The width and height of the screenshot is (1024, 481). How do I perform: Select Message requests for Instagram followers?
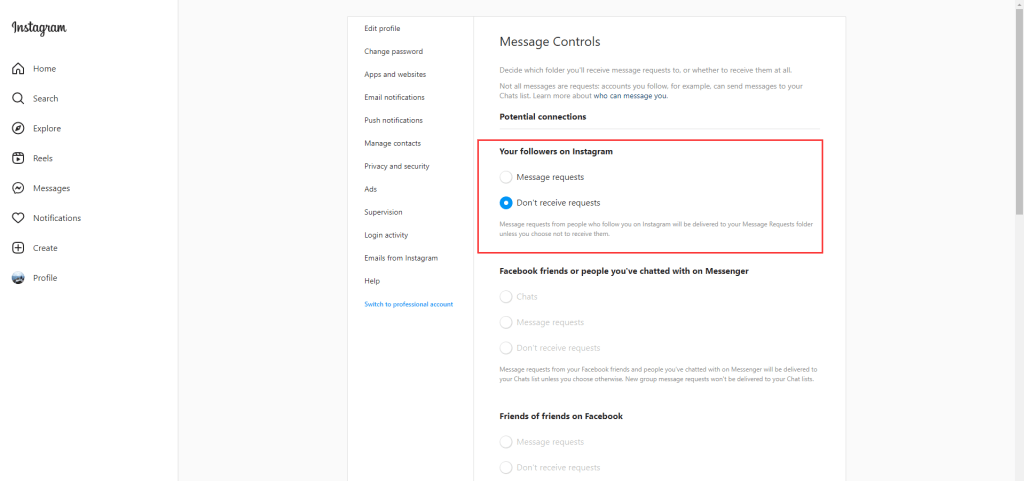(506, 177)
